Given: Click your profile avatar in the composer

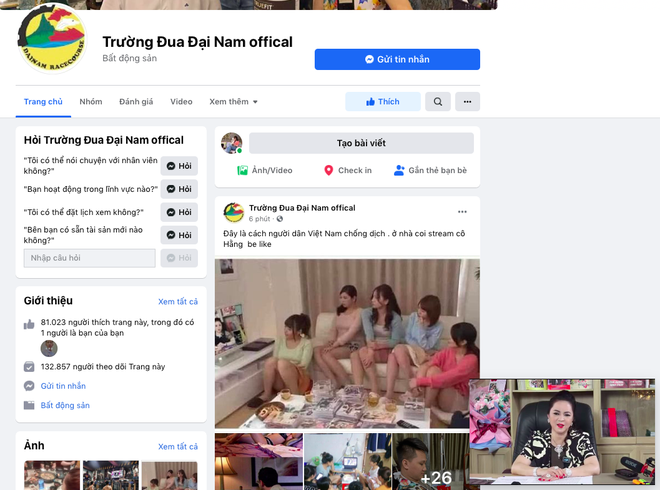Looking at the screenshot, I should click(x=232, y=143).
